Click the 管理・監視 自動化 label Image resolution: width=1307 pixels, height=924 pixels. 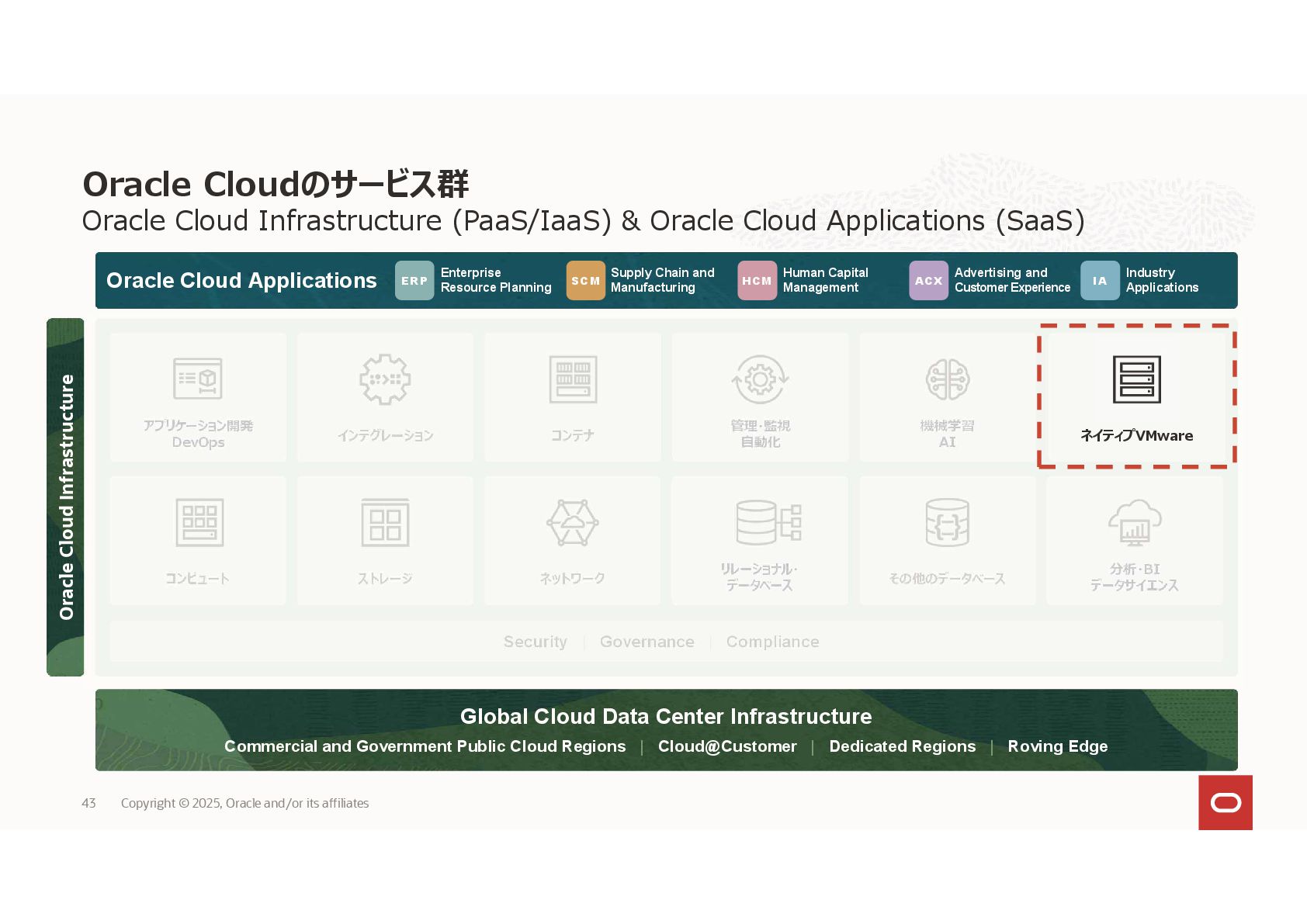pos(761,434)
